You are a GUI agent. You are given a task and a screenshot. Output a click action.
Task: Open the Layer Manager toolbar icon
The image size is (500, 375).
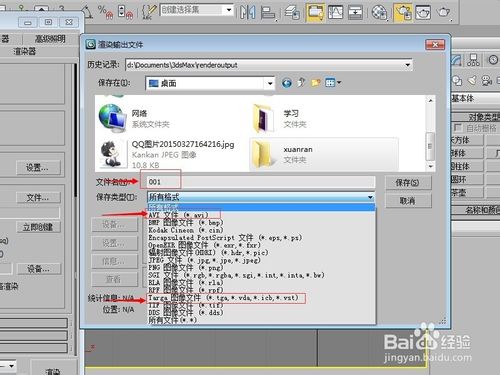click(x=292, y=13)
